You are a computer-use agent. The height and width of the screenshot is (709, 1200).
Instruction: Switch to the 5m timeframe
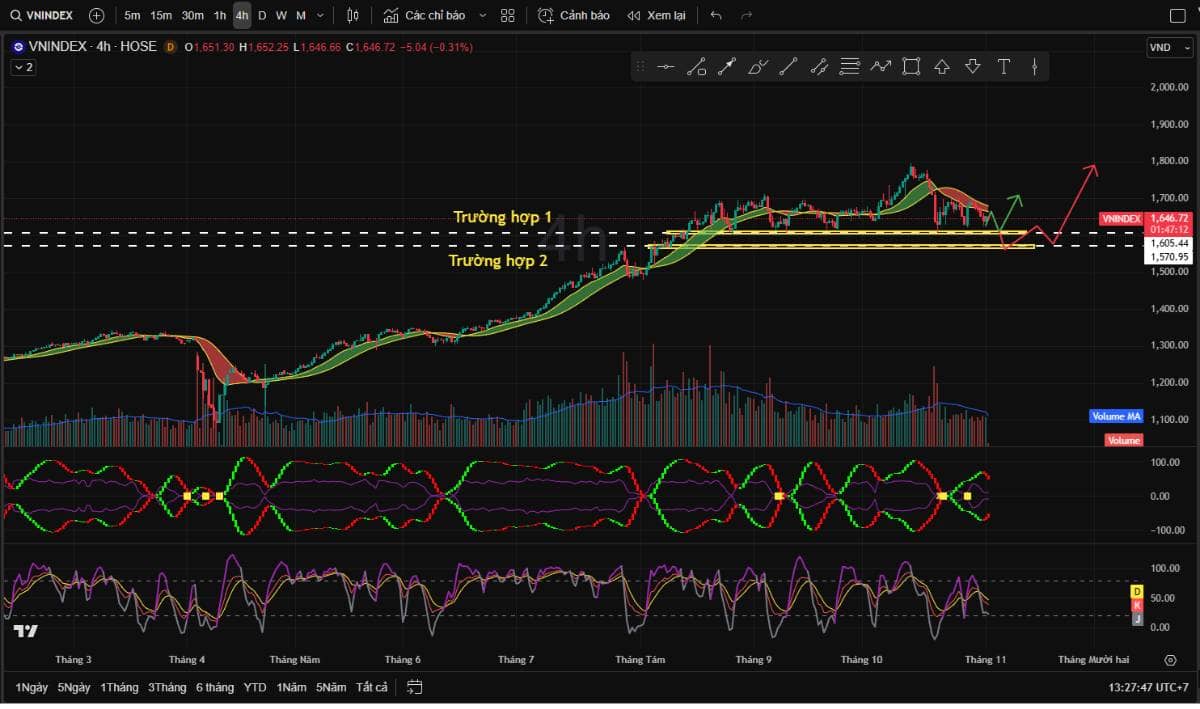click(x=133, y=15)
